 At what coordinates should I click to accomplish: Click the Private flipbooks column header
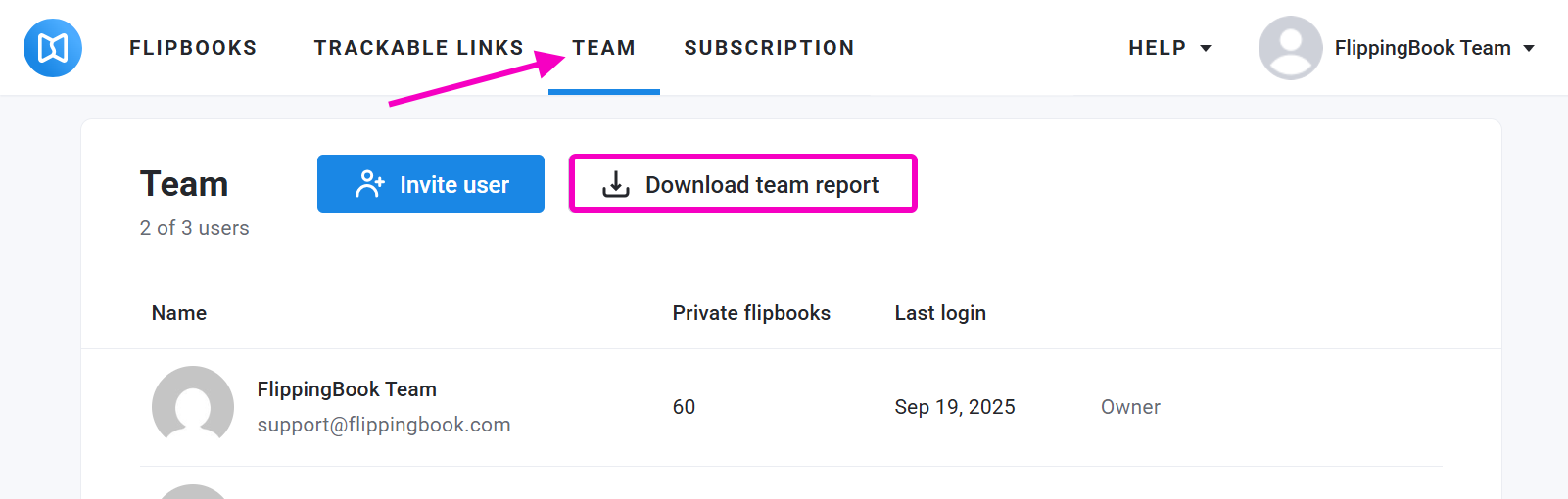click(751, 313)
